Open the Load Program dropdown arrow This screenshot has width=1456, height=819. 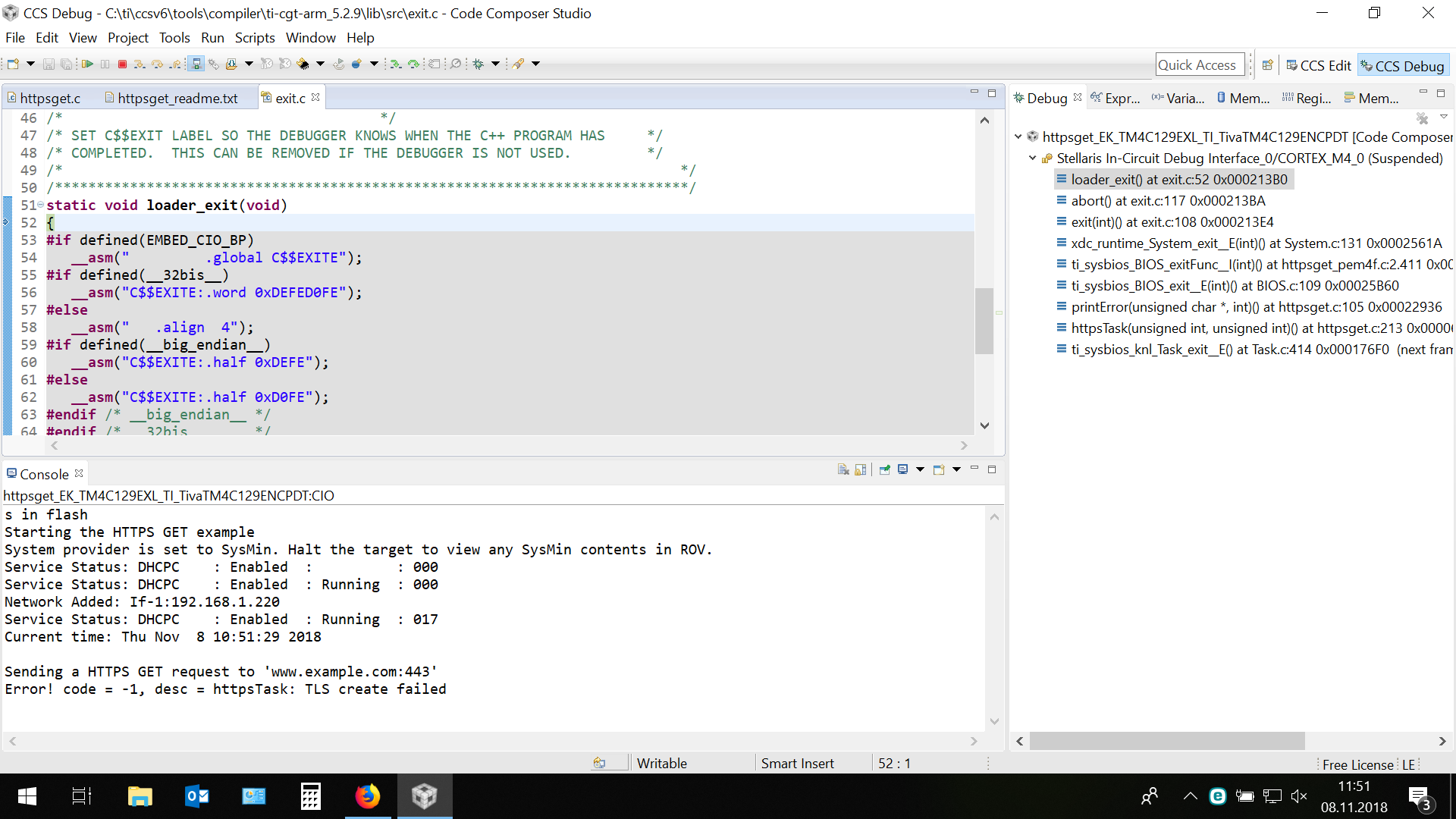(249, 64)
